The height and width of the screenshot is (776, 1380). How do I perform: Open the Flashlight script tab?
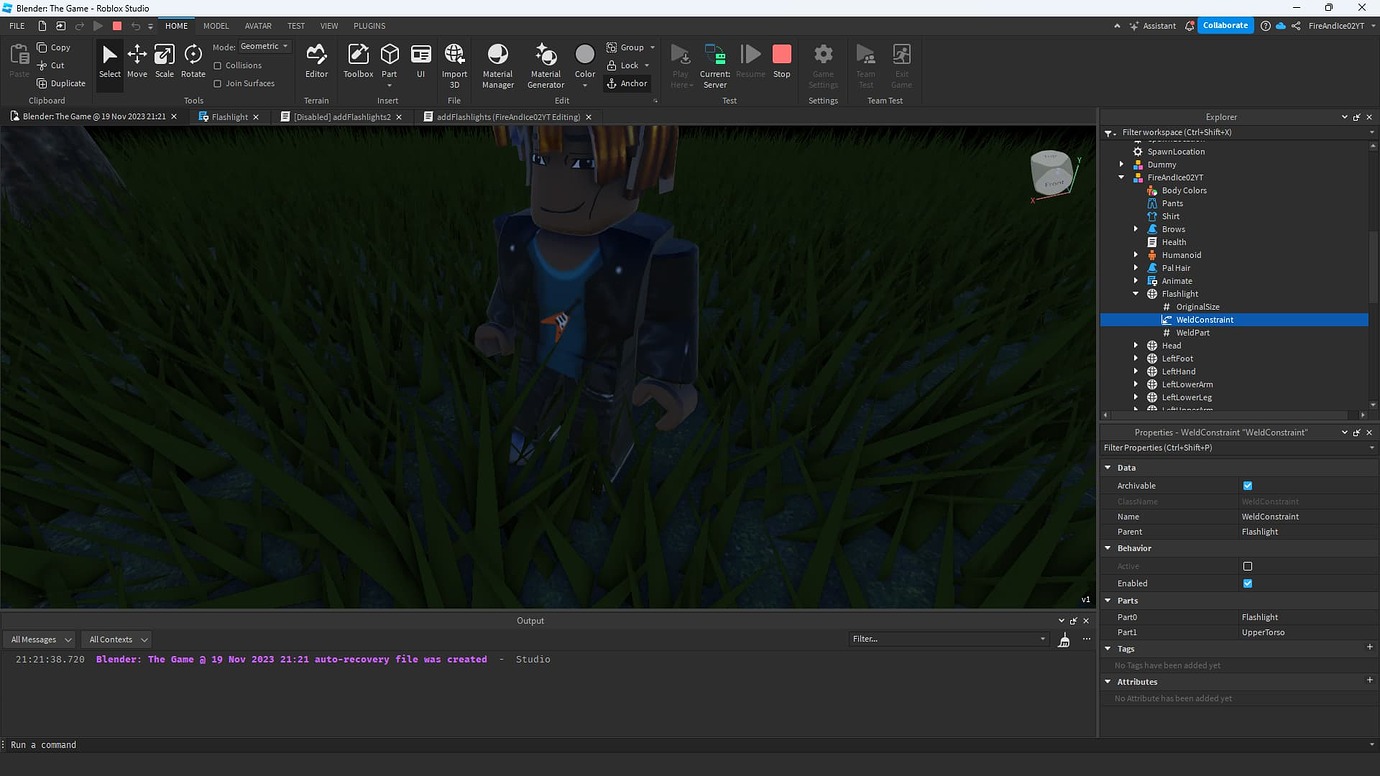tap(228, 116)
